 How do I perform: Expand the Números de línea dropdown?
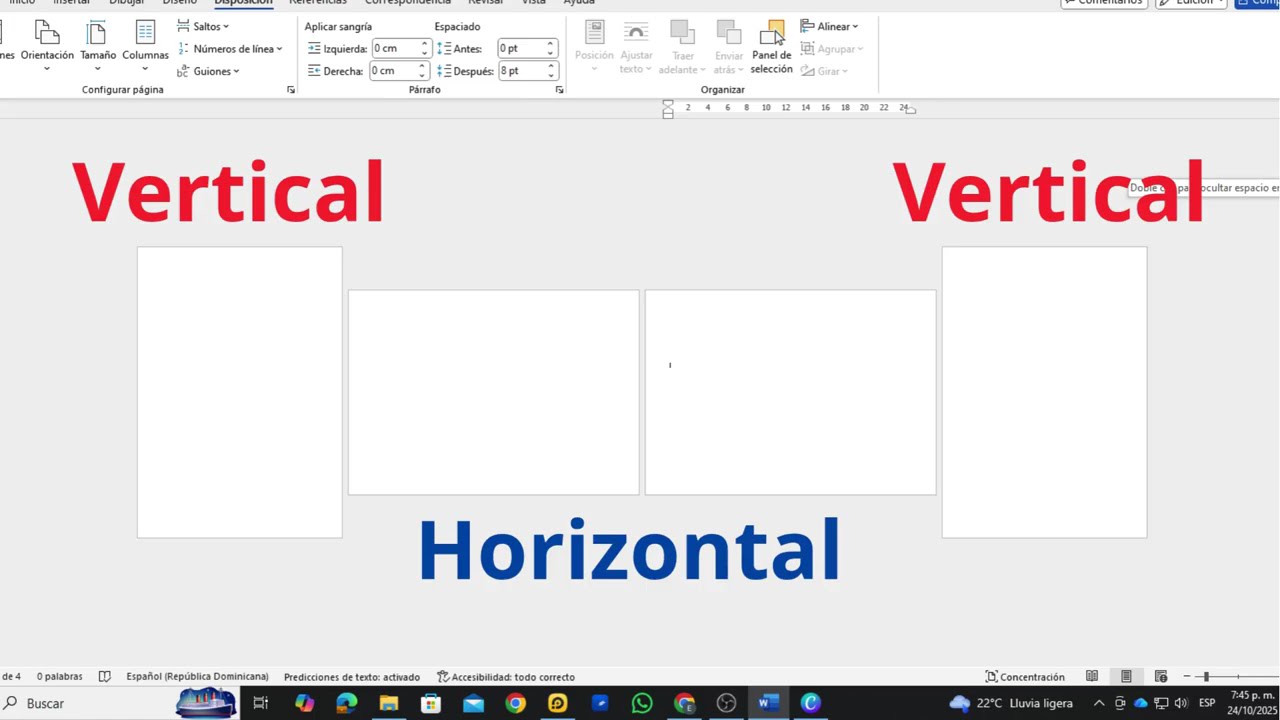(x=230, y=48)
